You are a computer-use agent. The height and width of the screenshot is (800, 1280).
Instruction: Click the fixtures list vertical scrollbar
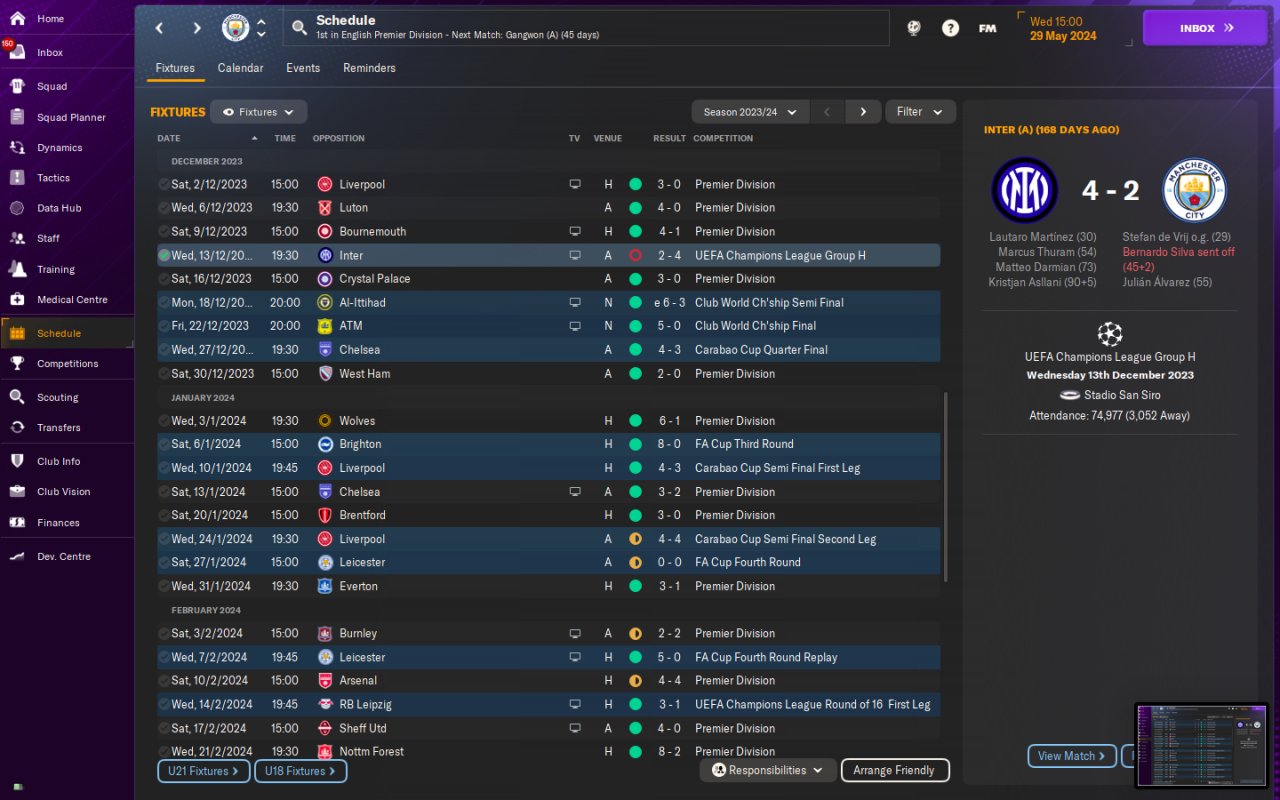[x=944, y=485]
